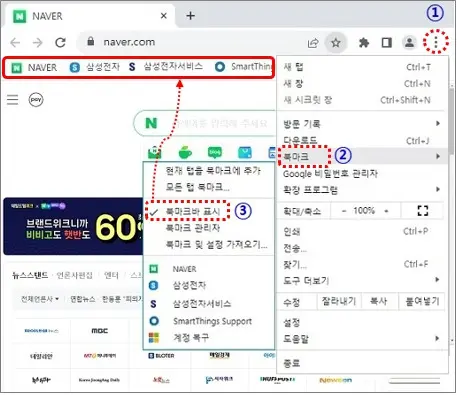The width and height of the screenshot is (457, 395).
Task: Open 새 시크릿 창 menu item
Action: pos(362,100)
